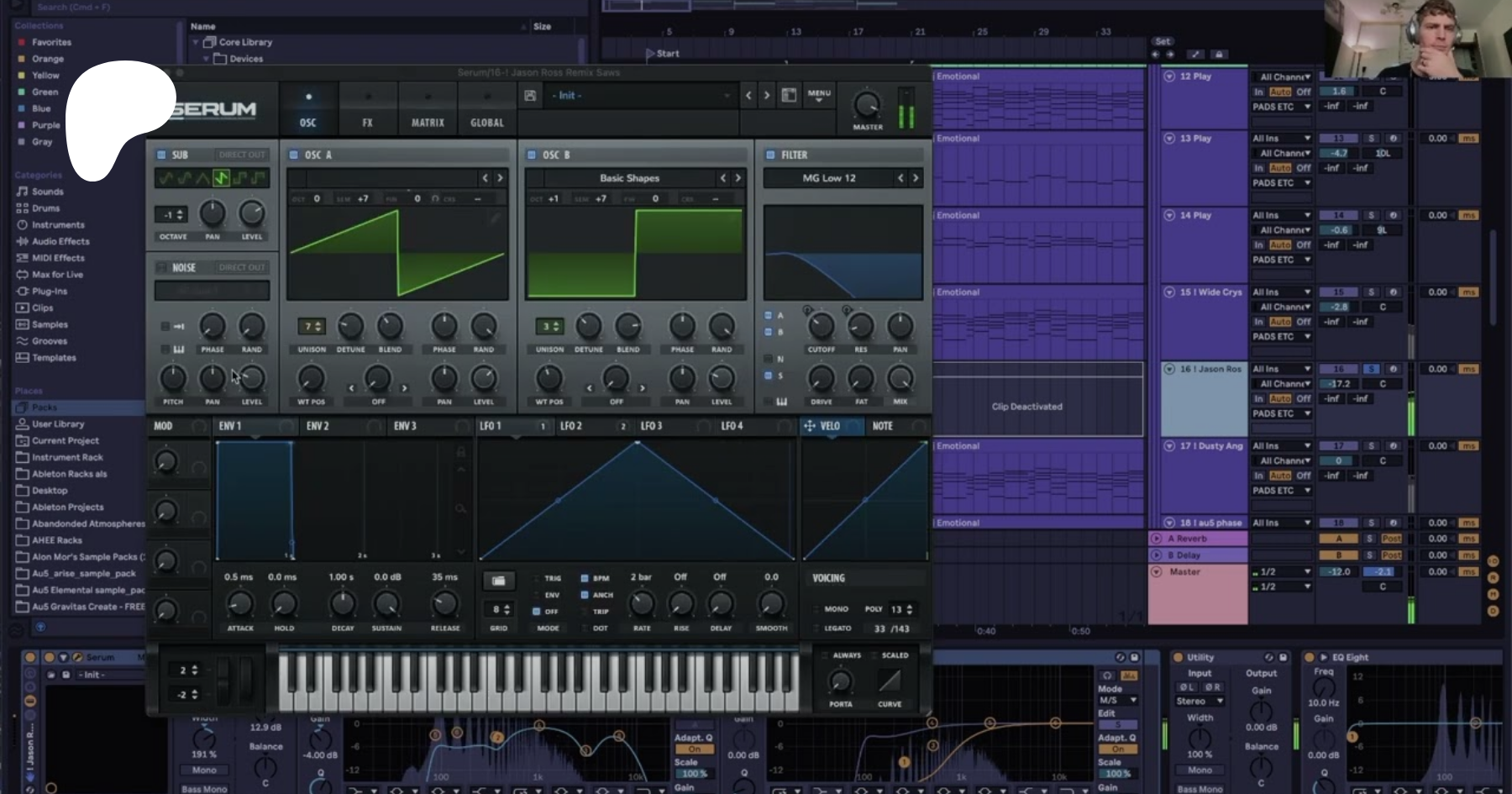1512x794 pixels.
Task: Toggle the OSC A enable switch
Action: [x=294, y=155]
